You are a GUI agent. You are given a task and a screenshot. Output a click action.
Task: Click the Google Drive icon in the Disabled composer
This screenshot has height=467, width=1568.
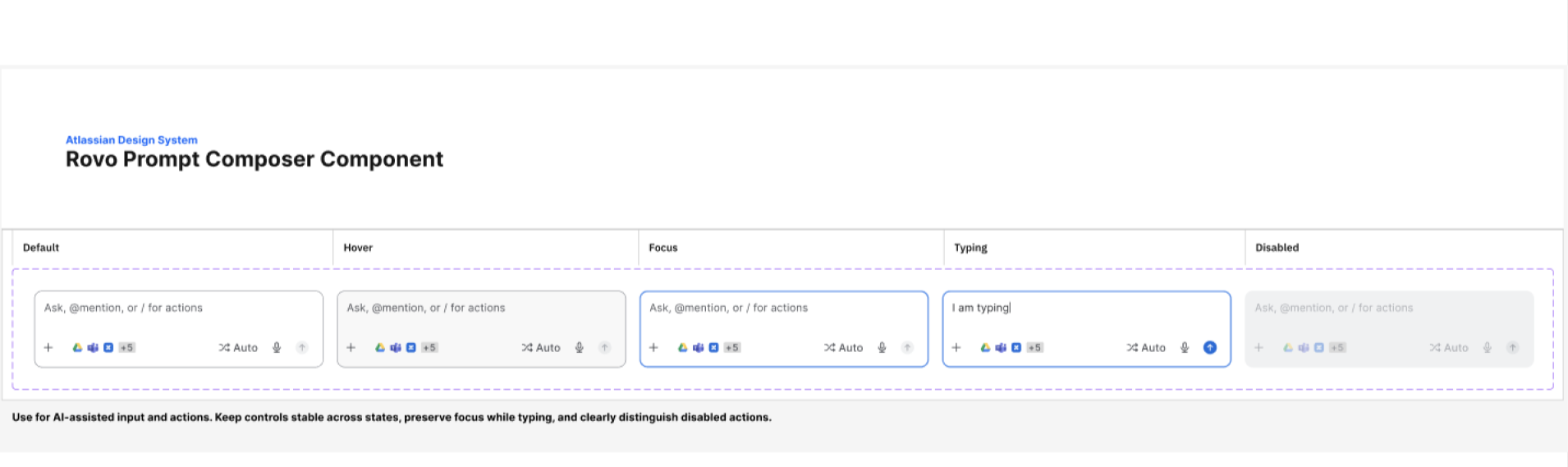[1288, 348]
